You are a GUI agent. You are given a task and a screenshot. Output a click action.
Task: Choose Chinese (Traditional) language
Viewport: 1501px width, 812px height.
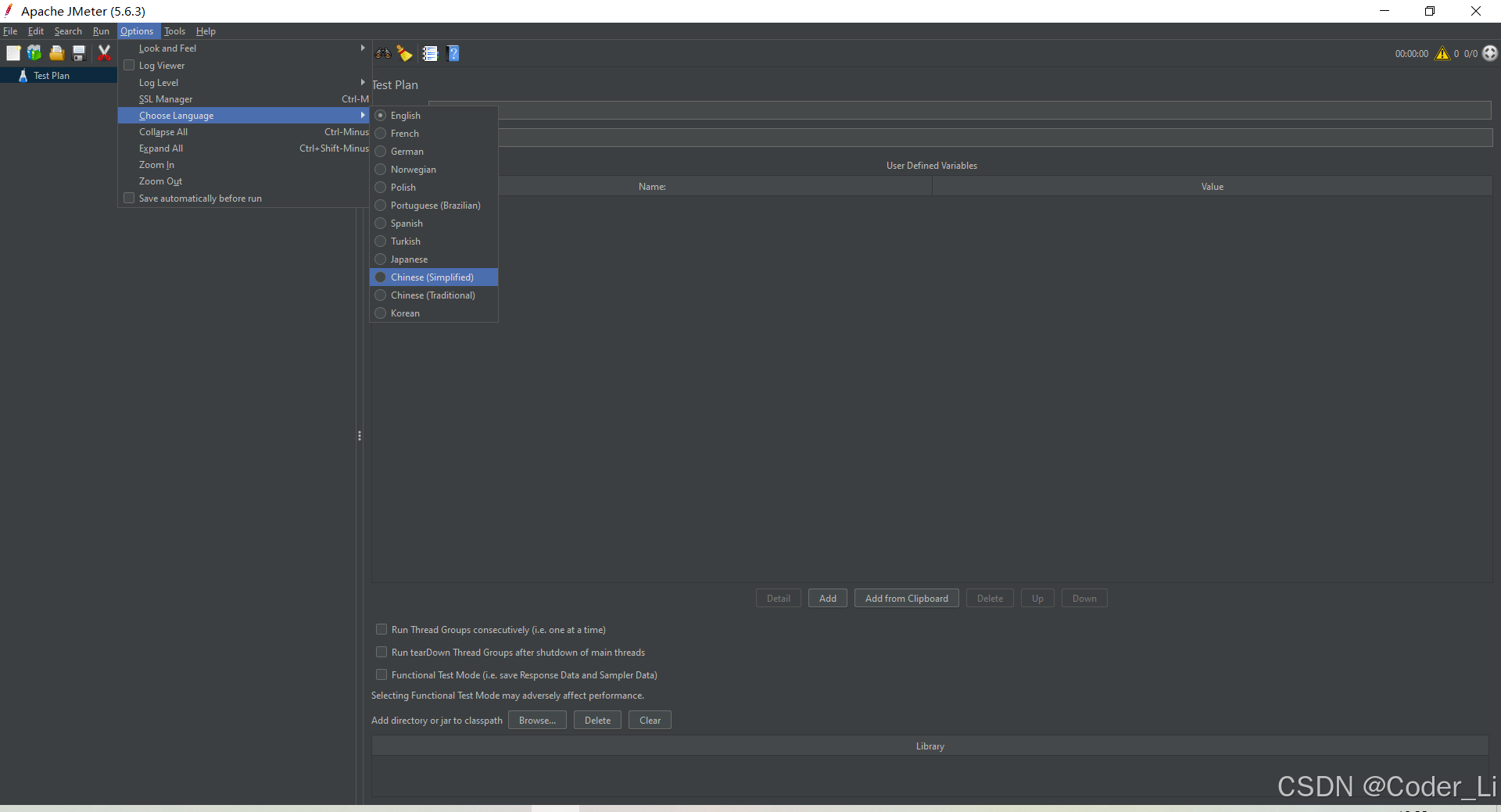pos(434,295)
